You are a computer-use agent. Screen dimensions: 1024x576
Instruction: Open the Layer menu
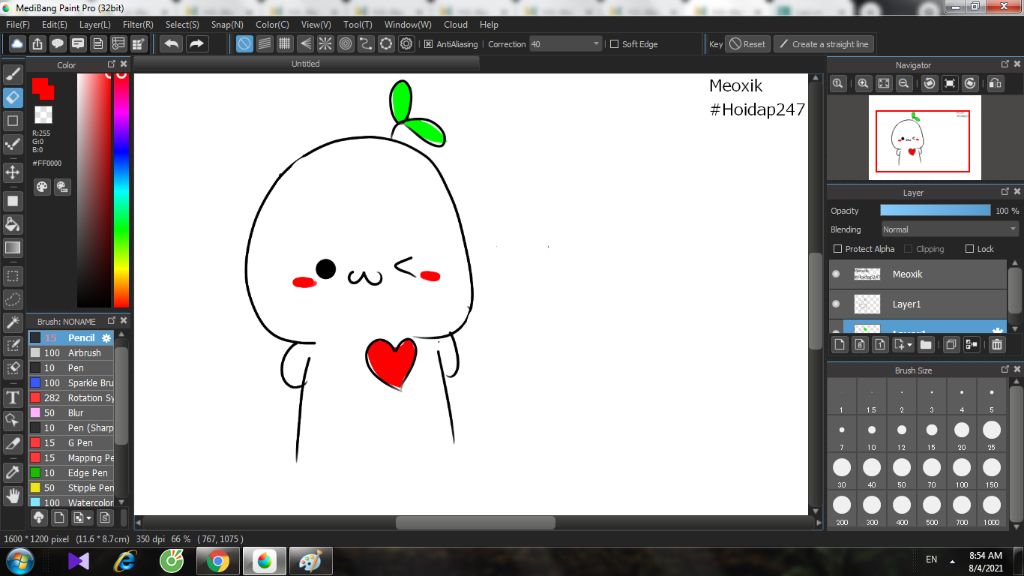[95, 24]
